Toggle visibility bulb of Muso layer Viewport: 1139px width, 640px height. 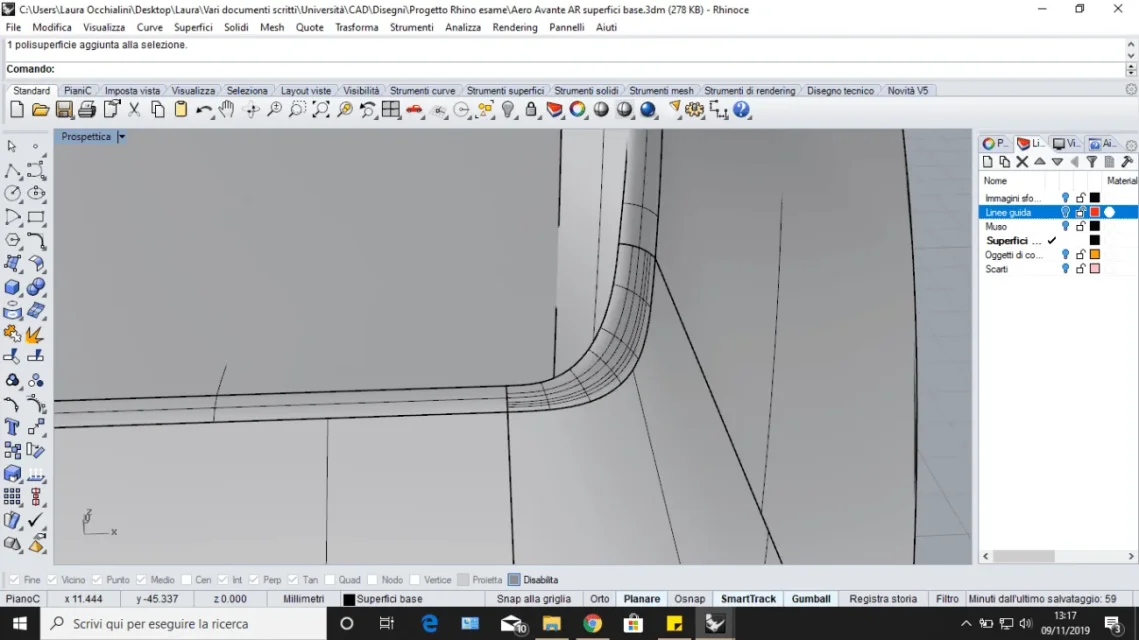1065,227
